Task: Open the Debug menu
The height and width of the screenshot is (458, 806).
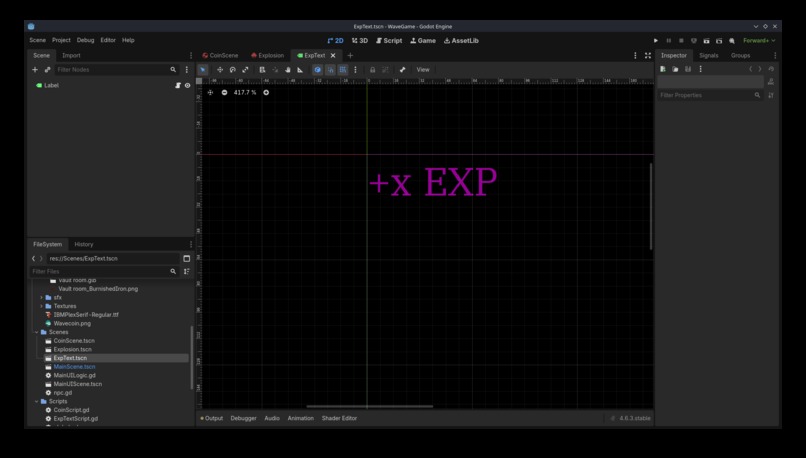Action: (x=85, y=40)
